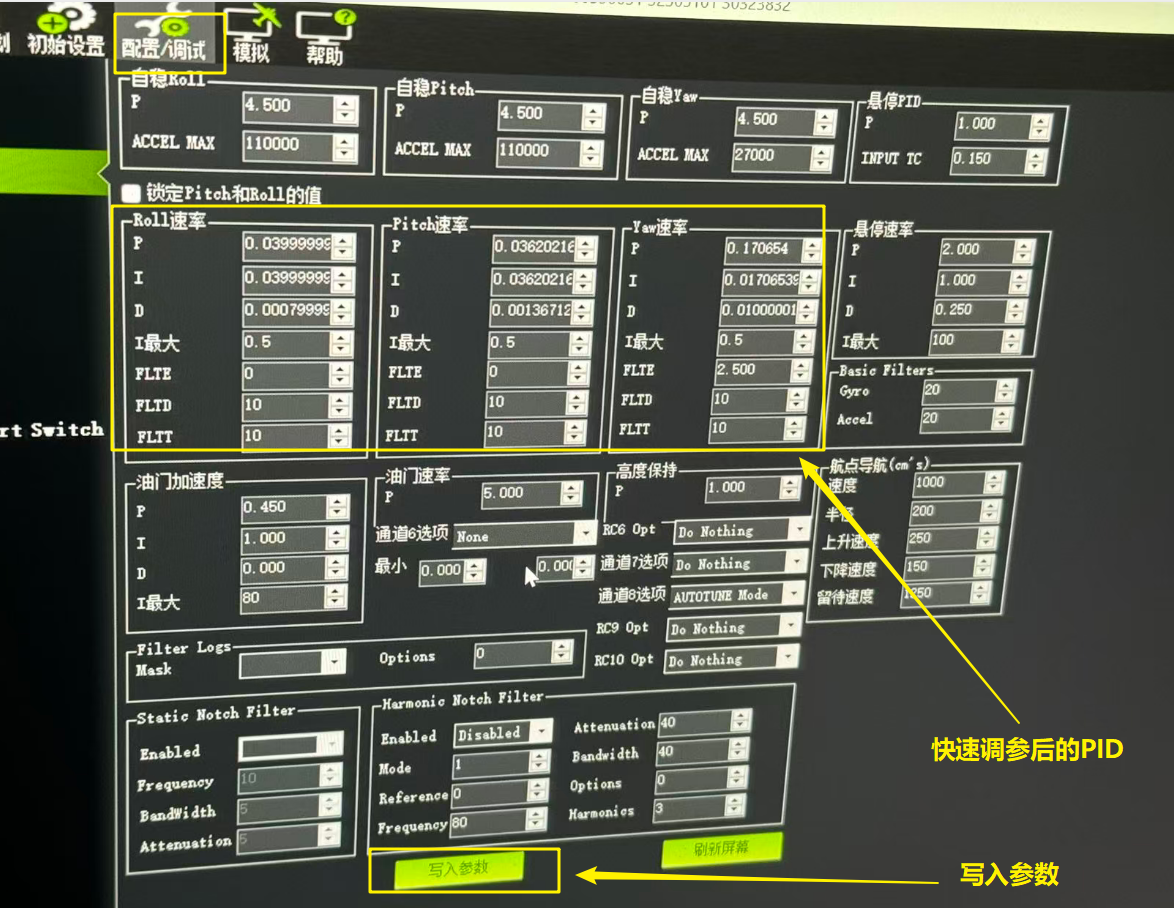
Task: Click the 航点导航 下降速度 field
Action: point(944,566)
